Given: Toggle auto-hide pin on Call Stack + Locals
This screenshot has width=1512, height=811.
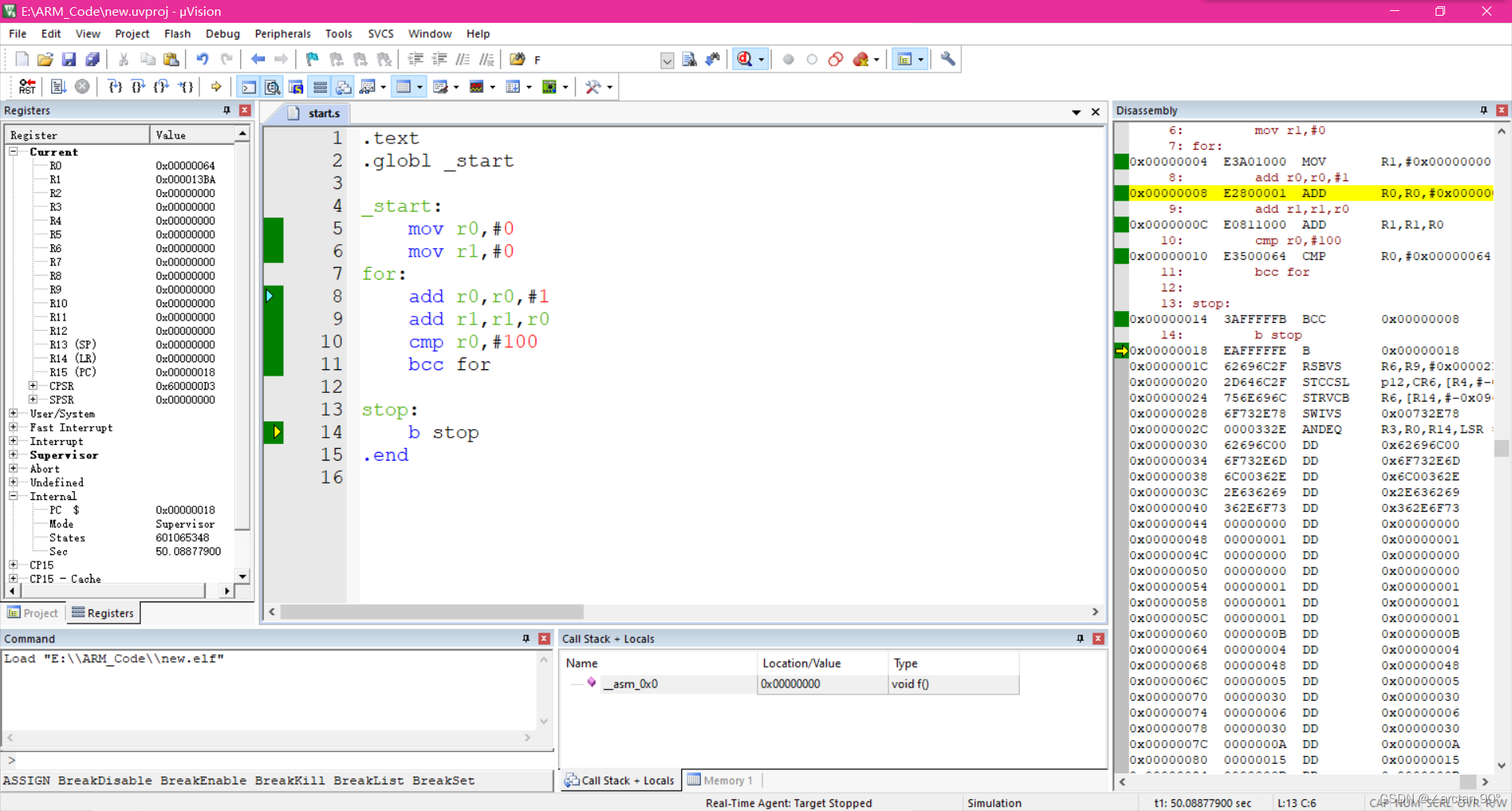Looking at the screenshot, I should pyautogui.click(x=1080, y=639).
